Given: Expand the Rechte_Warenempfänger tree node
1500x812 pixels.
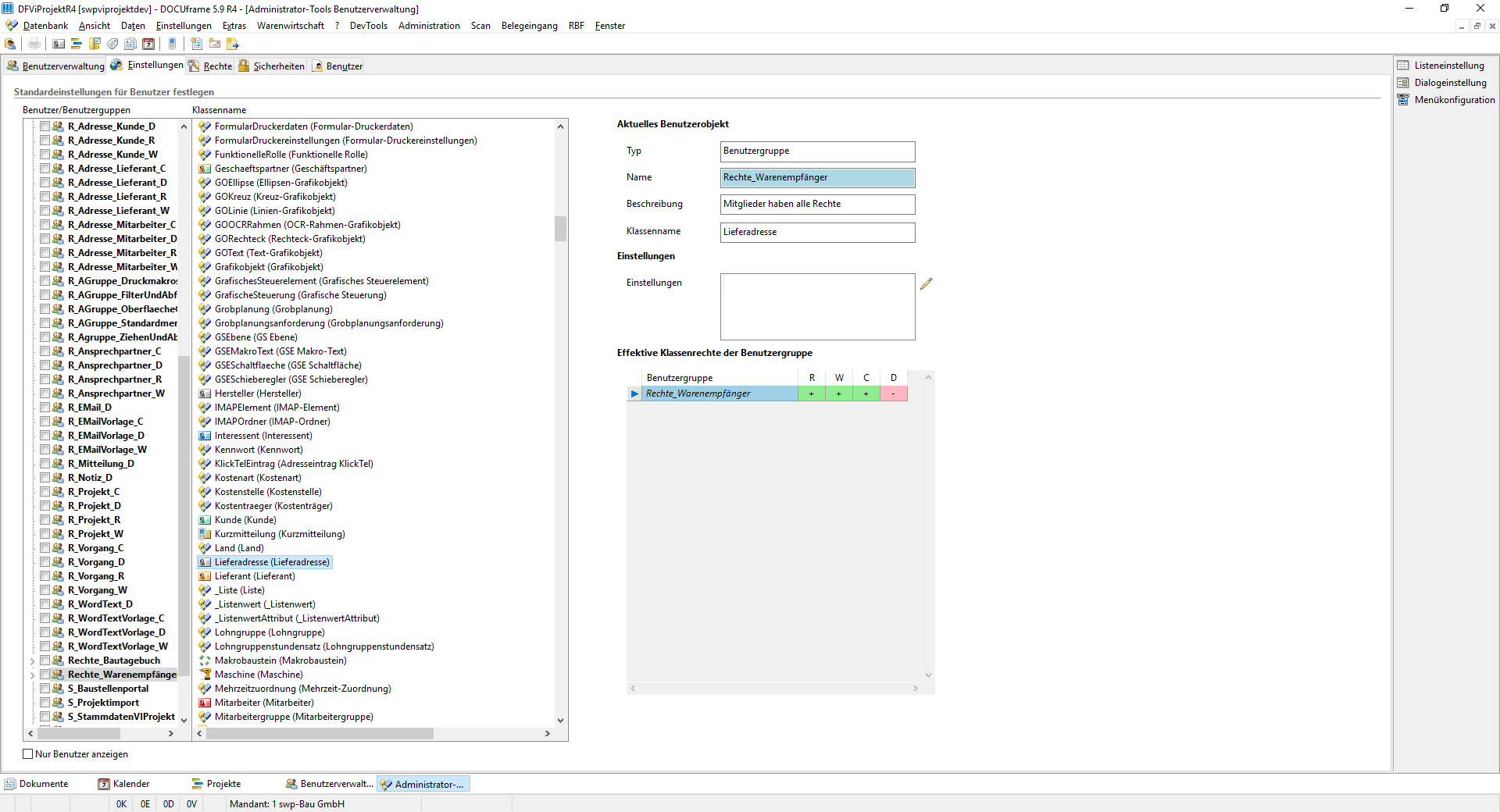Looking at the screenshot, I should (32, 675).
